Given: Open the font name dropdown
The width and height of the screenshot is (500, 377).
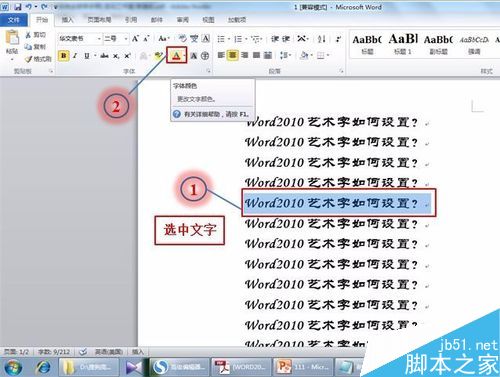Looking at the screenshot, I should tap(99, 39).
